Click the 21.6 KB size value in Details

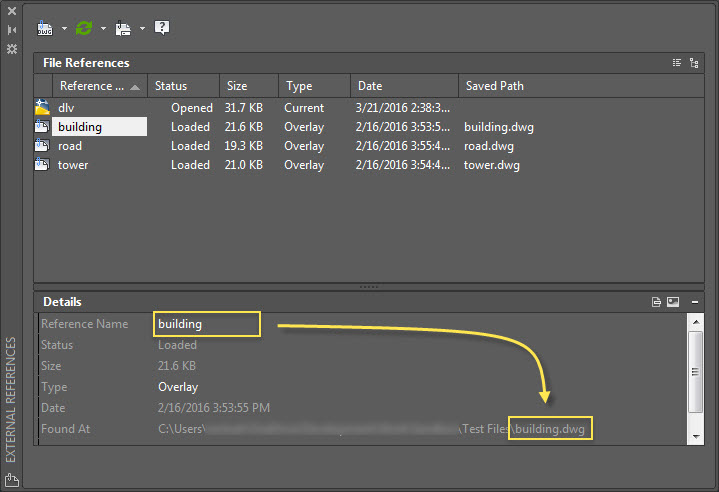[177, 366]
